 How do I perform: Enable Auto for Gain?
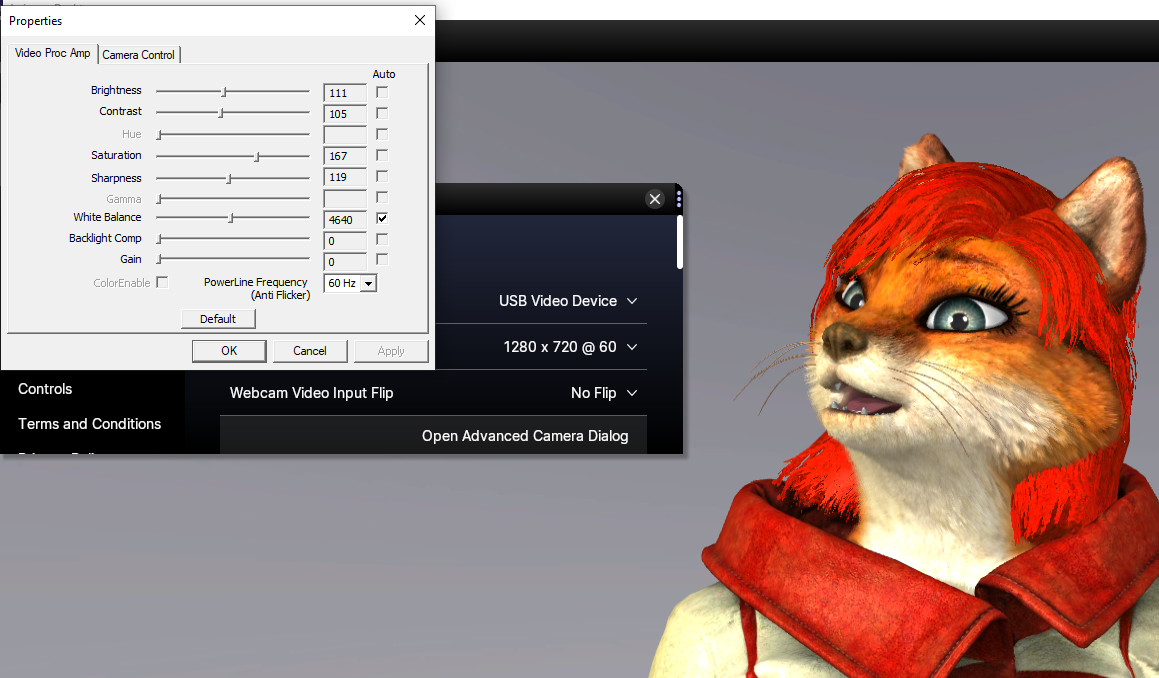click(382, 260)
